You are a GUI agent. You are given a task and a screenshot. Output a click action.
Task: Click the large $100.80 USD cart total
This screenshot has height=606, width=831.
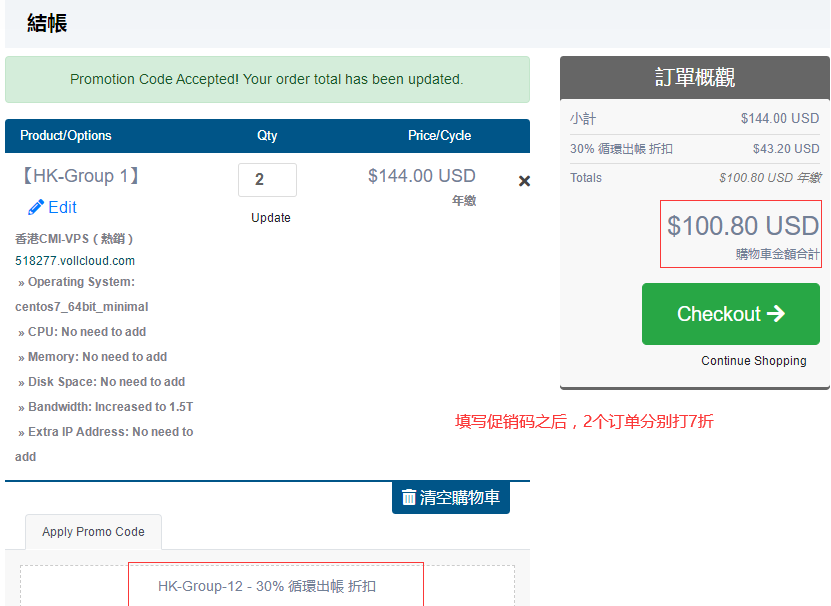(743, 226)
